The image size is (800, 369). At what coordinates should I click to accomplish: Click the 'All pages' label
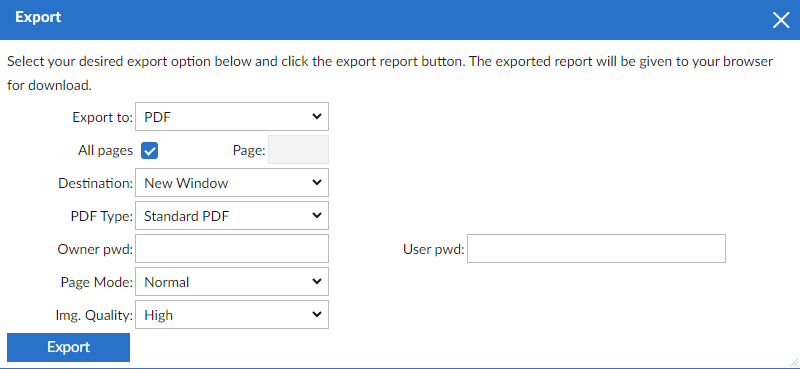(x=105, y=151)
